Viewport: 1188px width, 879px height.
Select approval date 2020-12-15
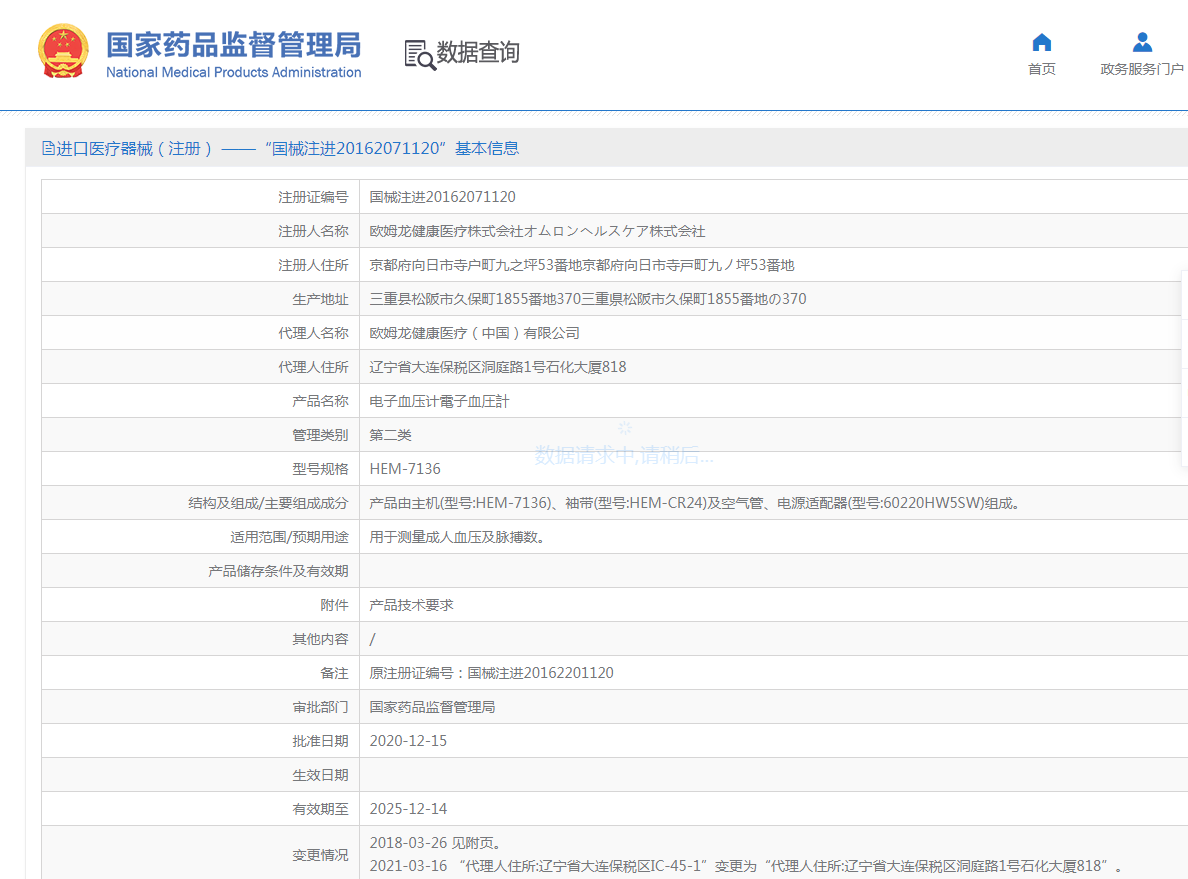408,741
